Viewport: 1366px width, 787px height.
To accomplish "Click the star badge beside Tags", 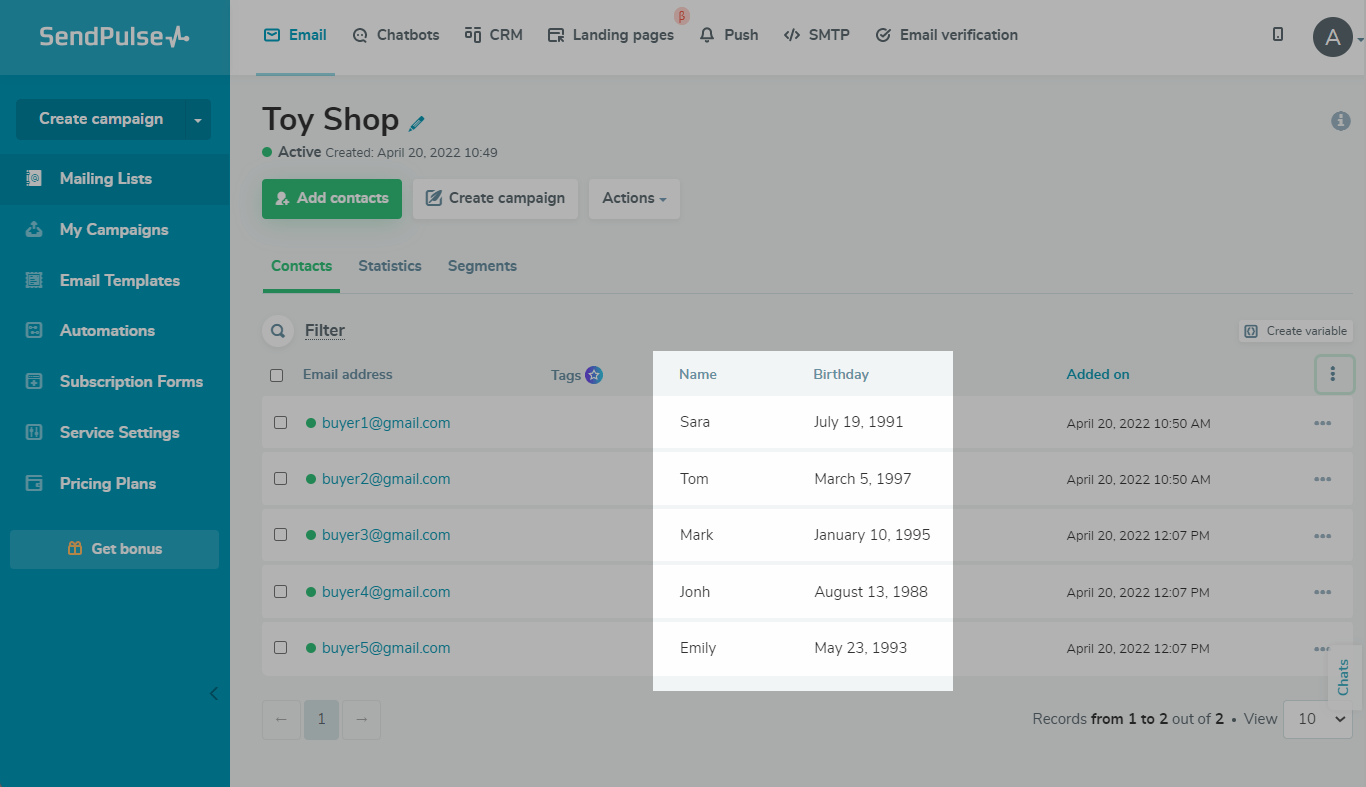I will pyautogui.click(x=594, y=375).
